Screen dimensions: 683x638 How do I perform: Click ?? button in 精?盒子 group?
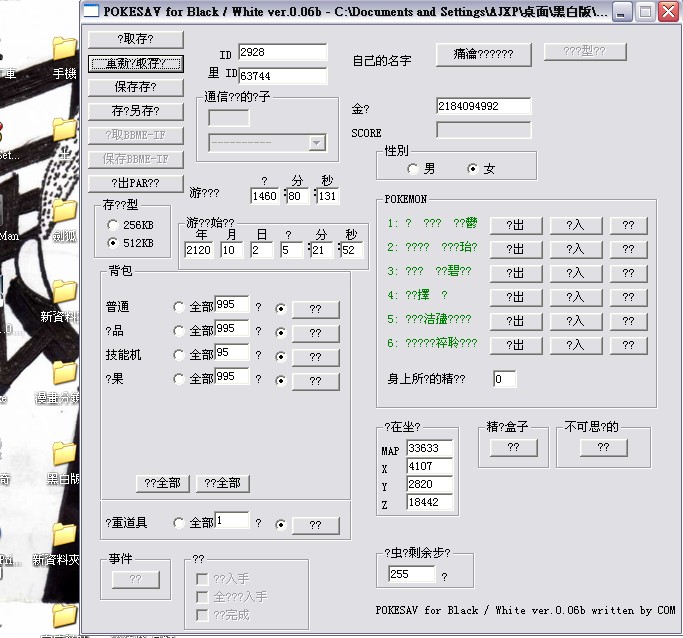514,447
